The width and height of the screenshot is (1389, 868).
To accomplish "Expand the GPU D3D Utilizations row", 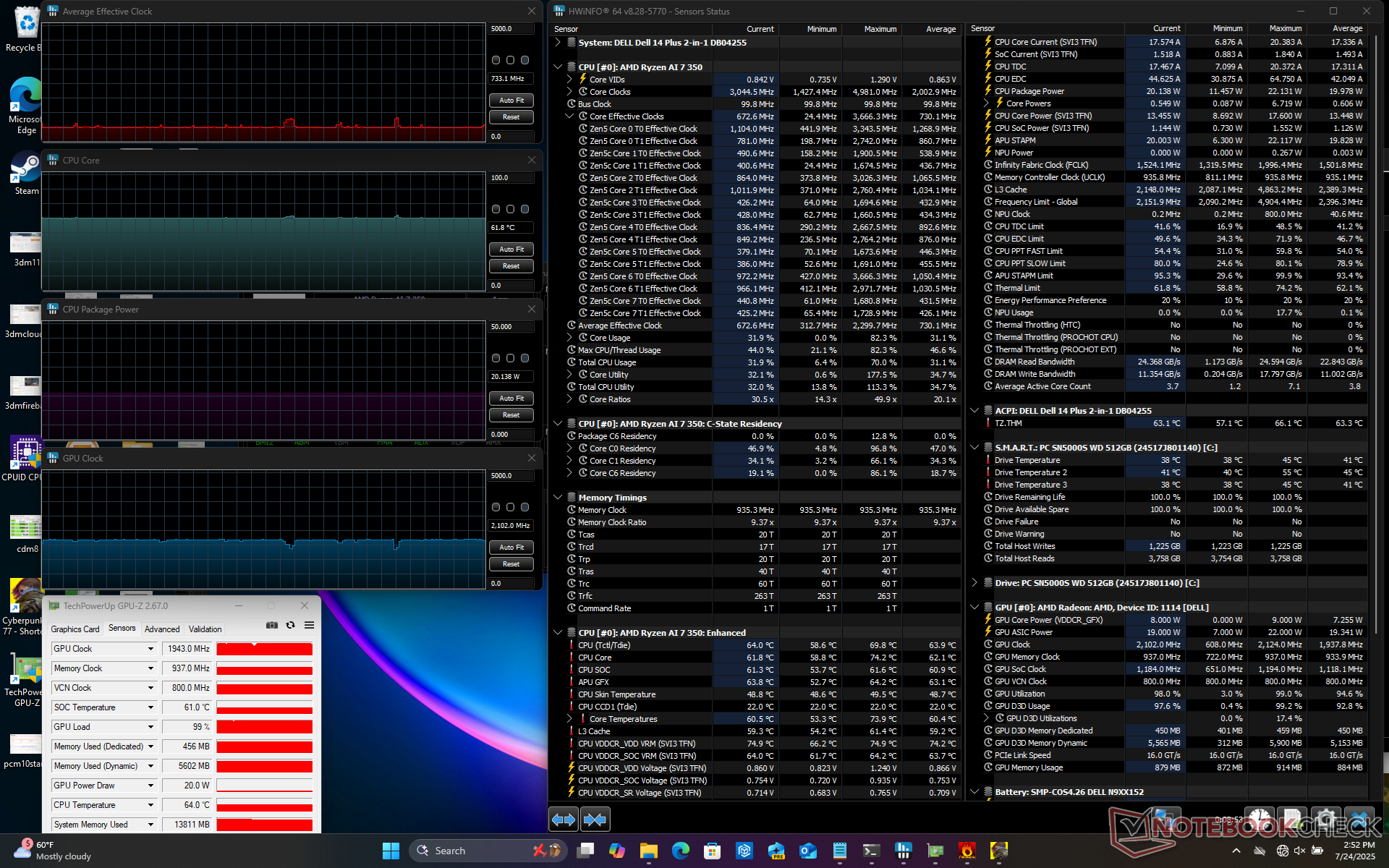I will click(986, 718).
